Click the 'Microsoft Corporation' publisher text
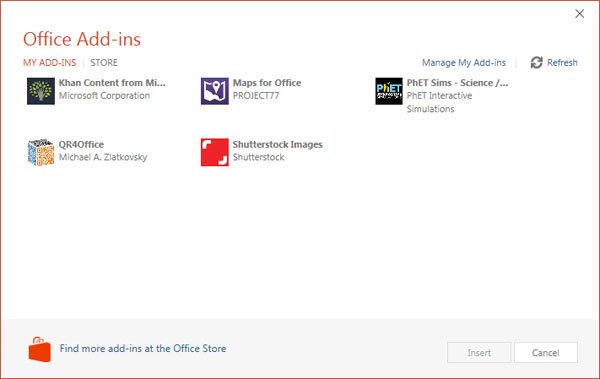 tap(104, 96)
